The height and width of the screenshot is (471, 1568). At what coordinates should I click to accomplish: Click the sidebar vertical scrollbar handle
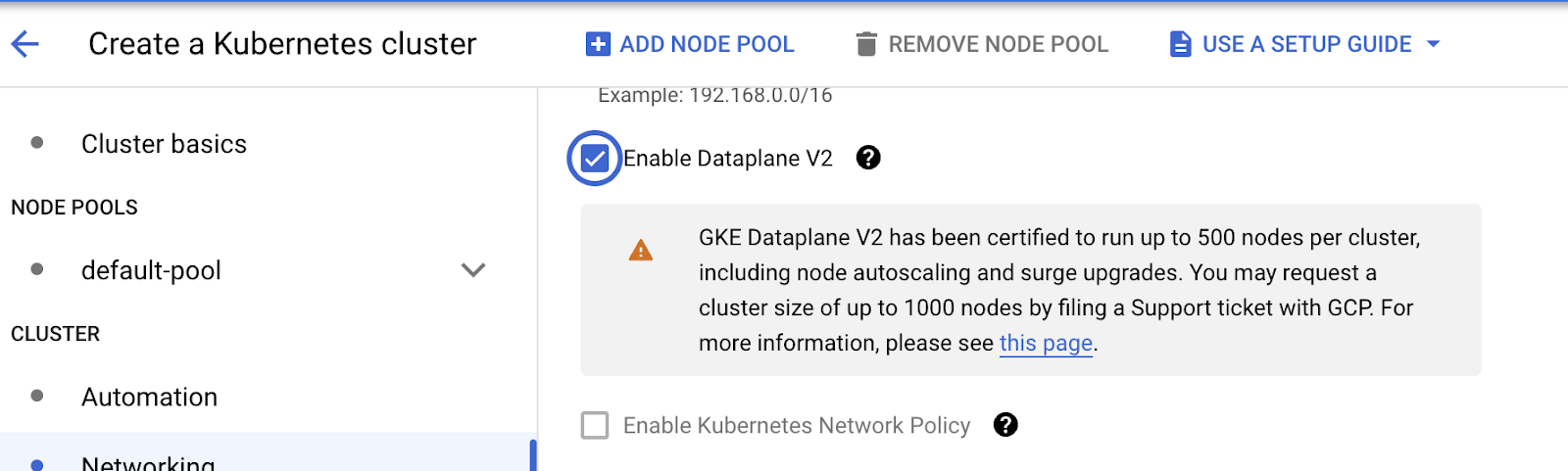pyautogui.click(x=533, y=455)
